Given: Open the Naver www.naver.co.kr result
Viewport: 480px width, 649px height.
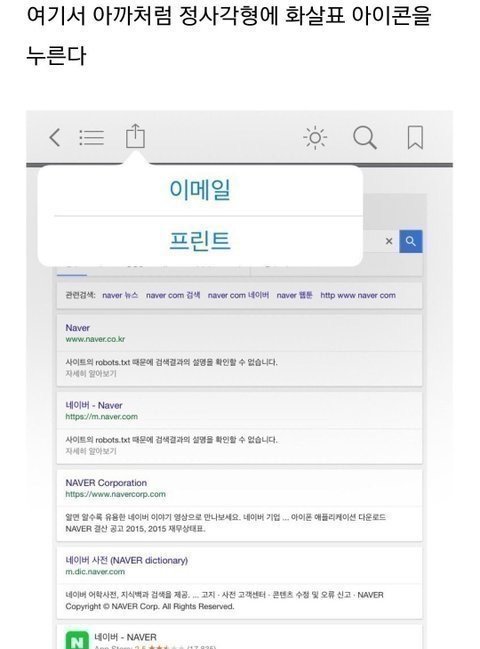Looking at the screenshot, I should (x=77, y=328).
